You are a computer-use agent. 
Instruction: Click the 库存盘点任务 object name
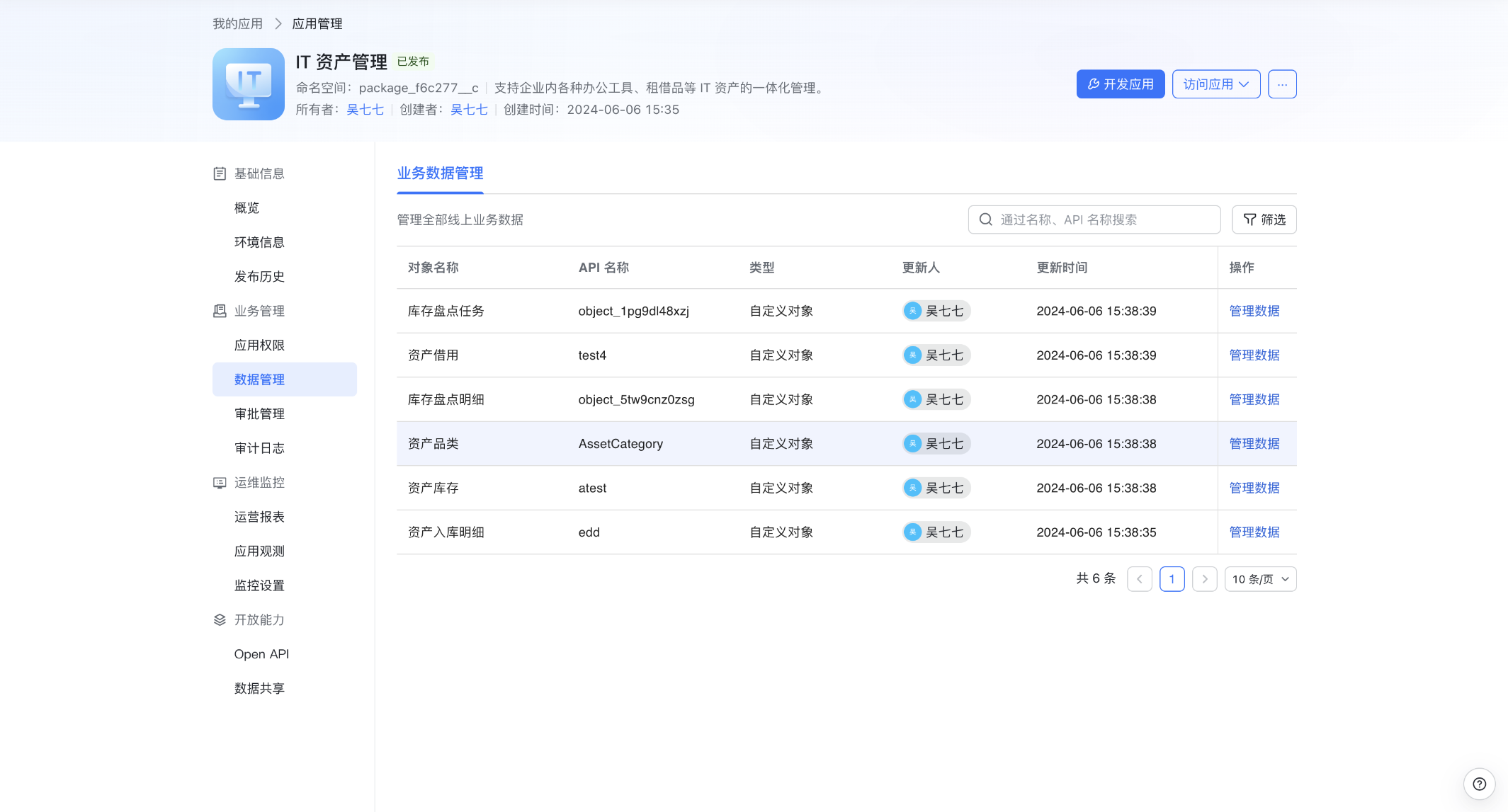point(446,311)
